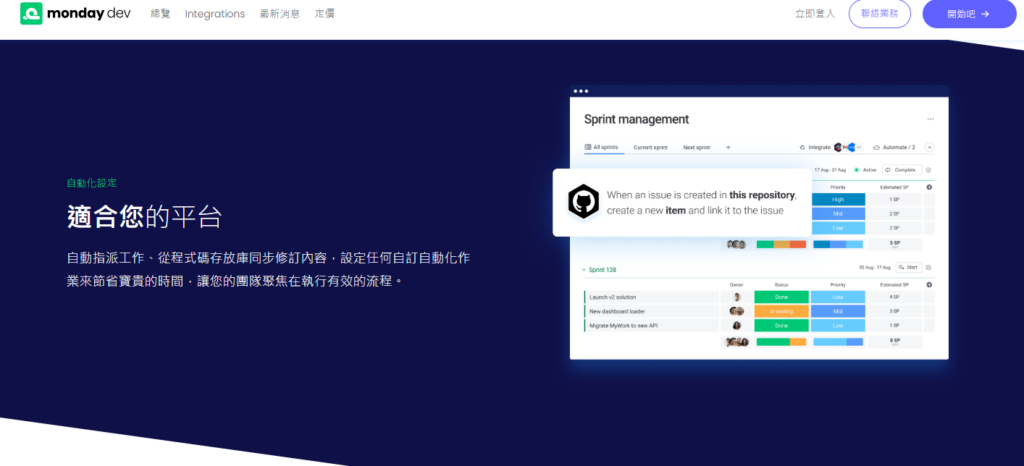Click the Mid priority cell in top sprint

[x=838, y=213]
